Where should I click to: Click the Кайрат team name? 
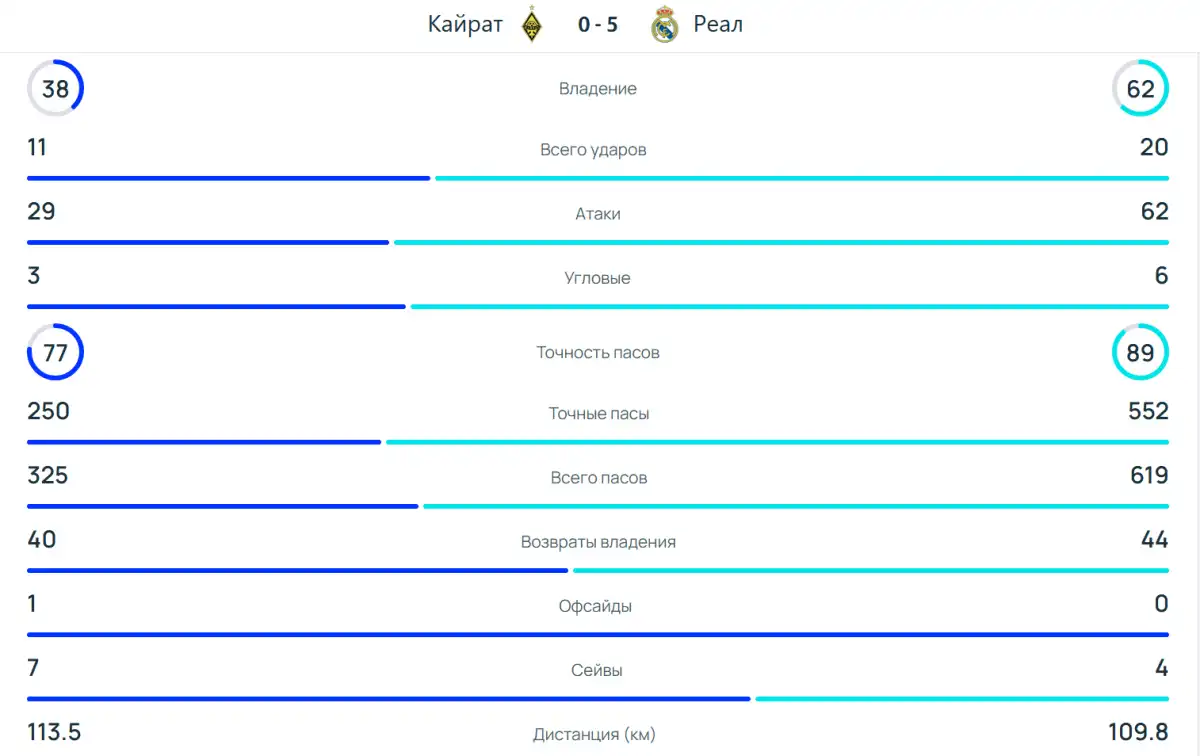(465, 25)
